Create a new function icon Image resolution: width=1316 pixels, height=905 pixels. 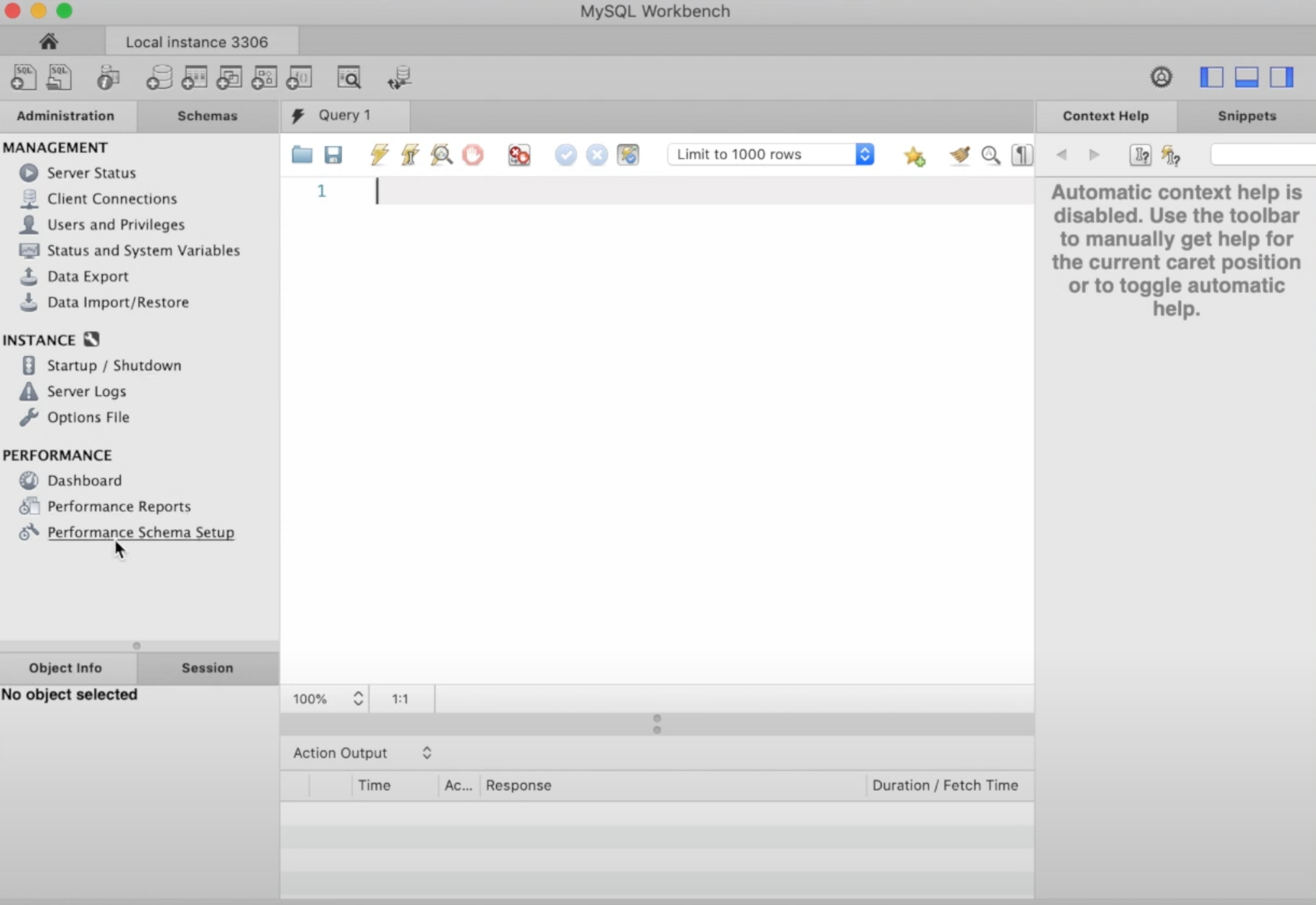click(300, 77)
